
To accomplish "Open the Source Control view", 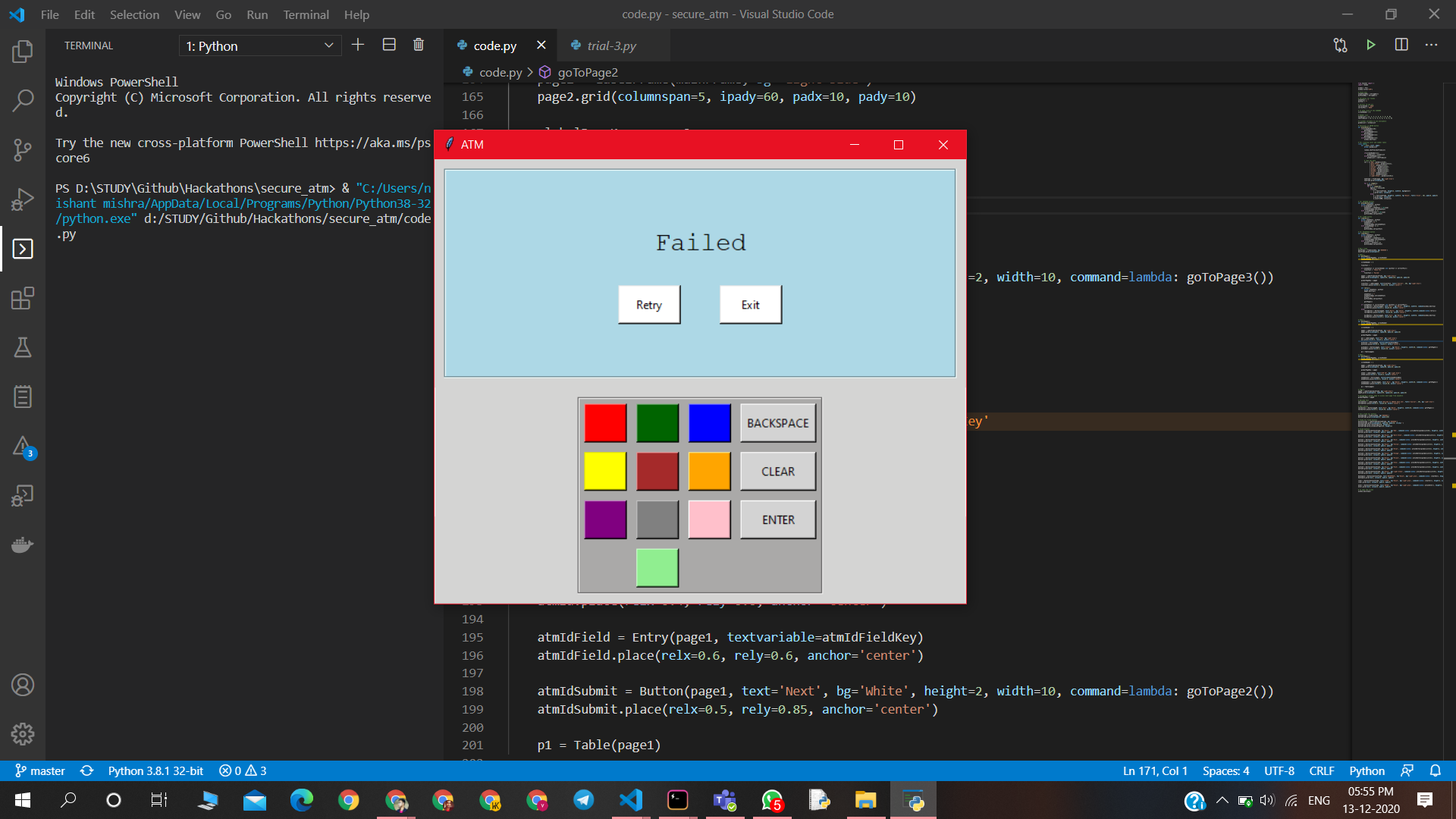I will click(x=23, y=149).
